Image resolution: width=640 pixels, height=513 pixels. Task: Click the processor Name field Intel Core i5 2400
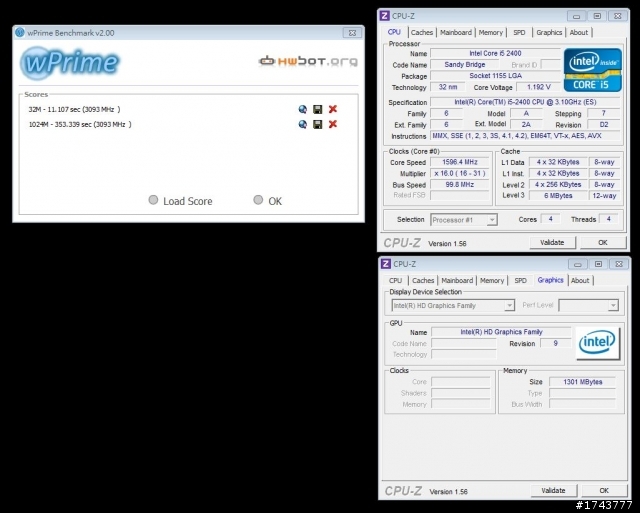[x=495, y=53]
